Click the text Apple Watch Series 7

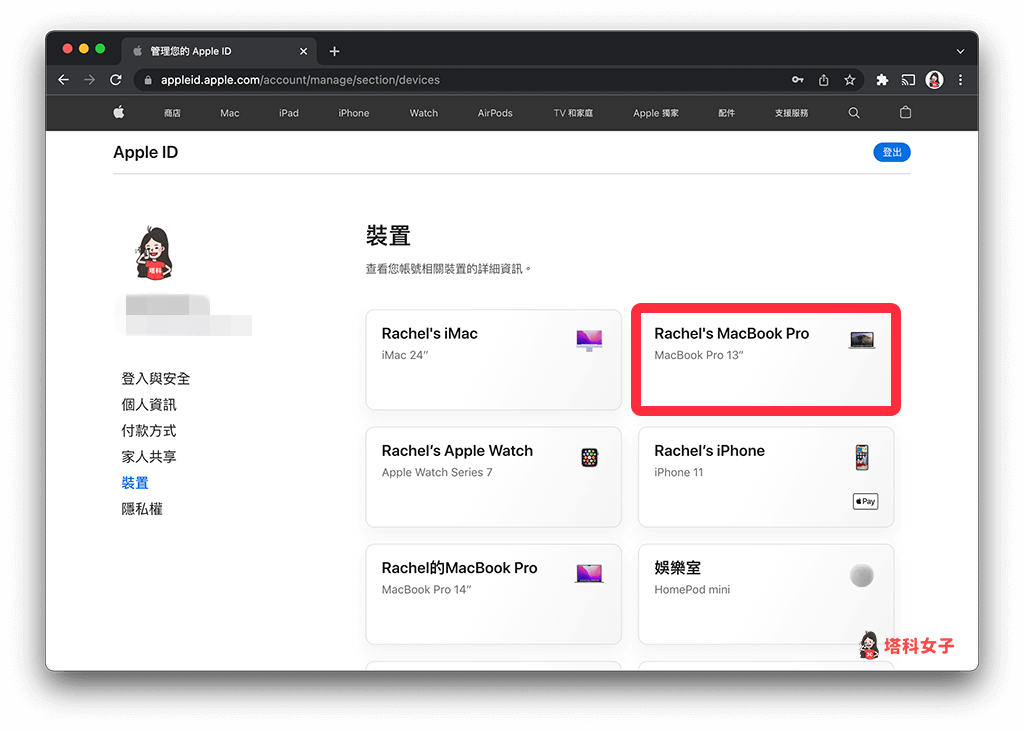pyautogui.click(x=437, y=472)
